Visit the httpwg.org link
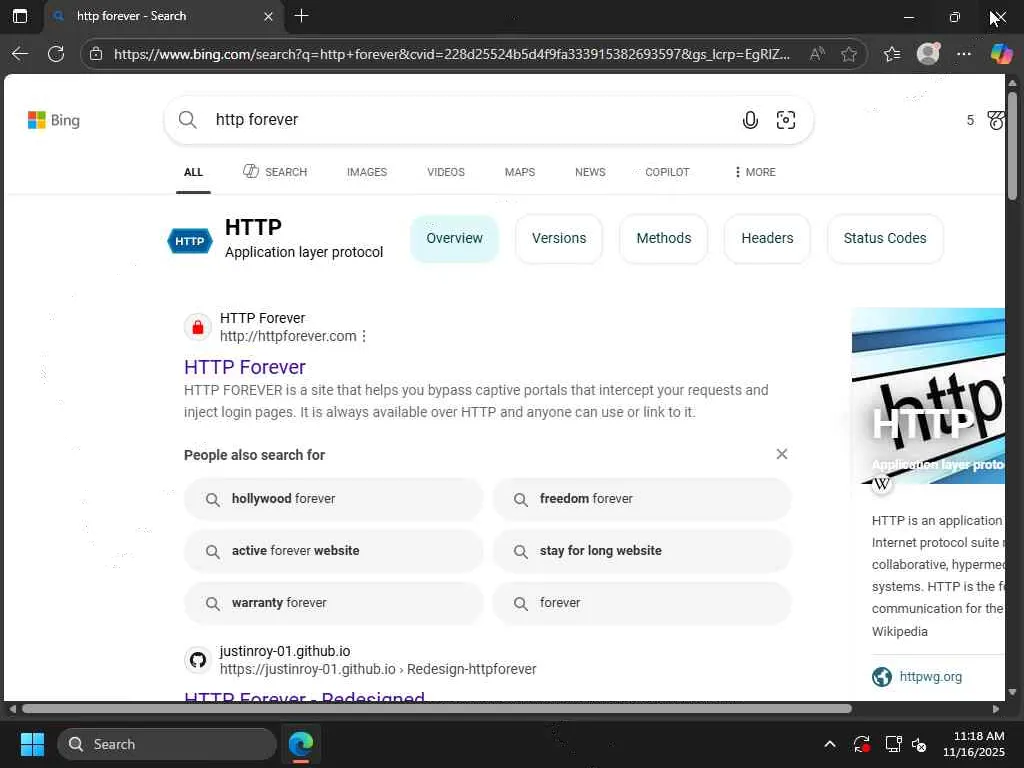Image resolution: width=1024 pixels, height=768 pixels. (x=931, y=677)
